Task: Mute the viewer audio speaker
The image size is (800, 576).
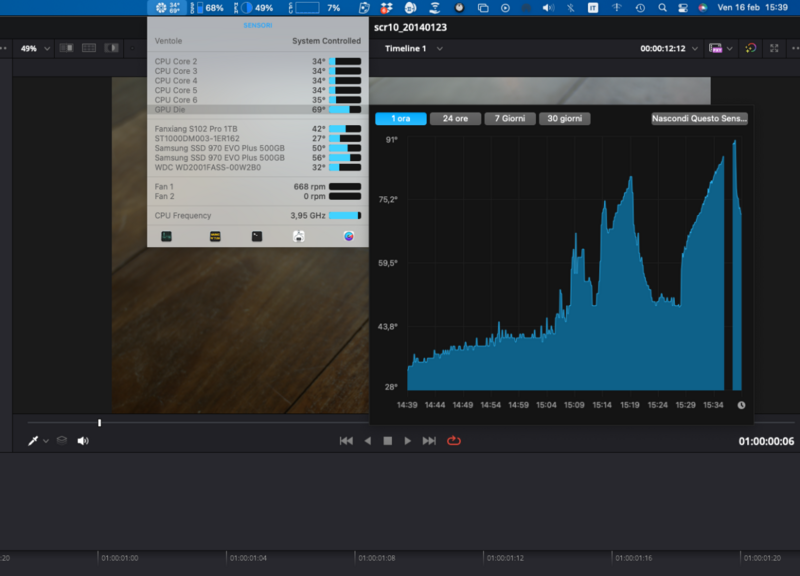Action: pos(83,441)
